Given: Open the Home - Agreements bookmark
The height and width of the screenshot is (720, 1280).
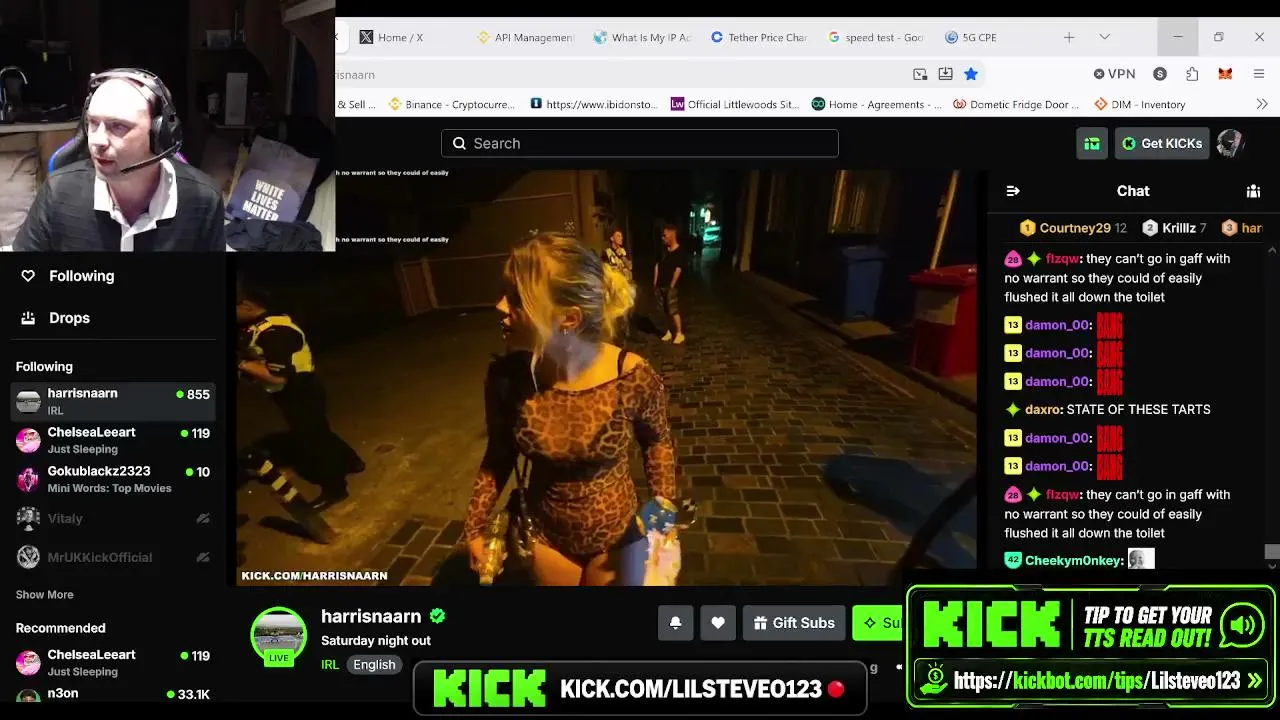Looking at the screenshot, I should pyautogui.click(x=877, y=104).
